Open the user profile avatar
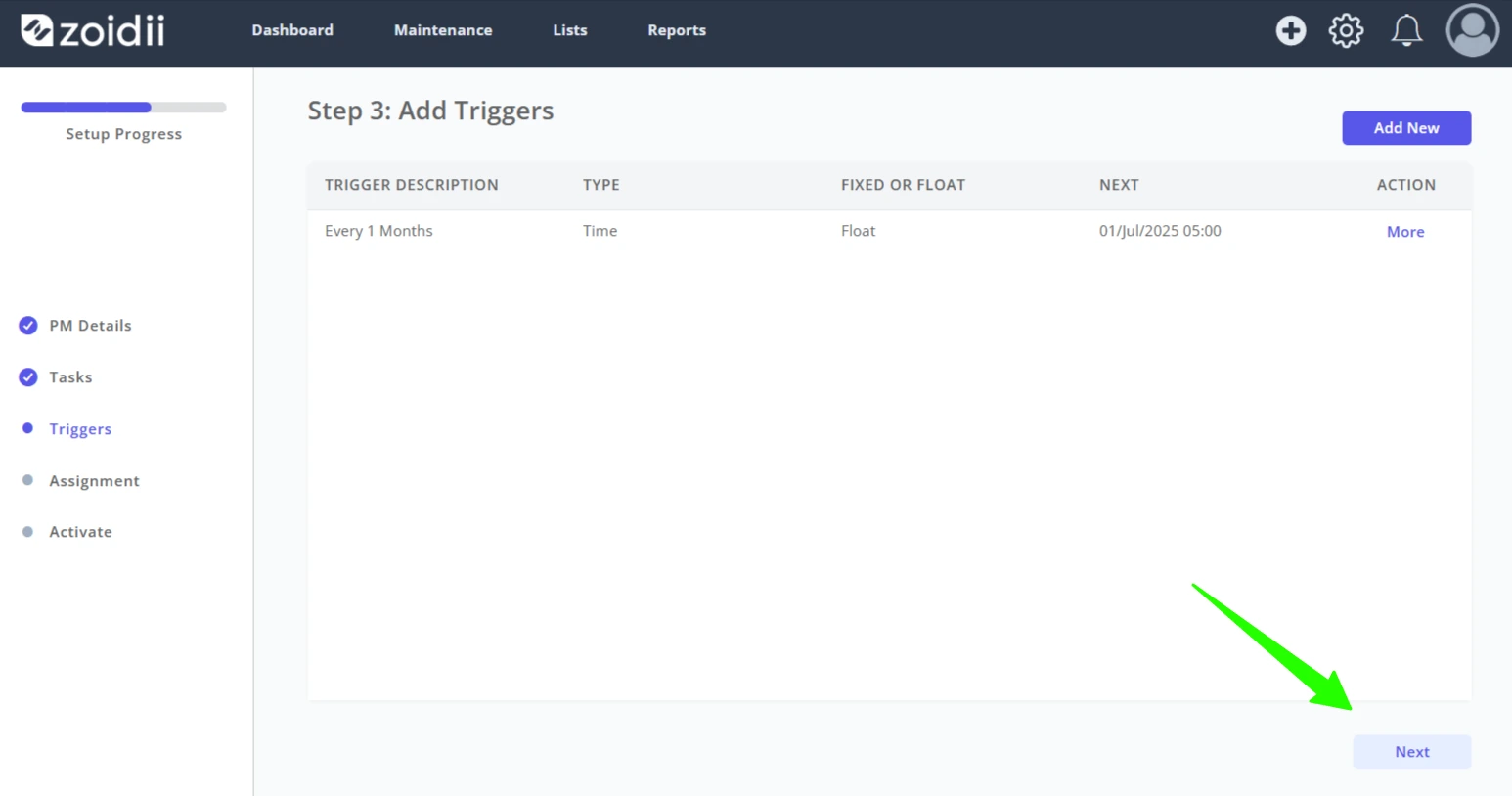This screenshot has width=1512, height=796. [1473, 30]
